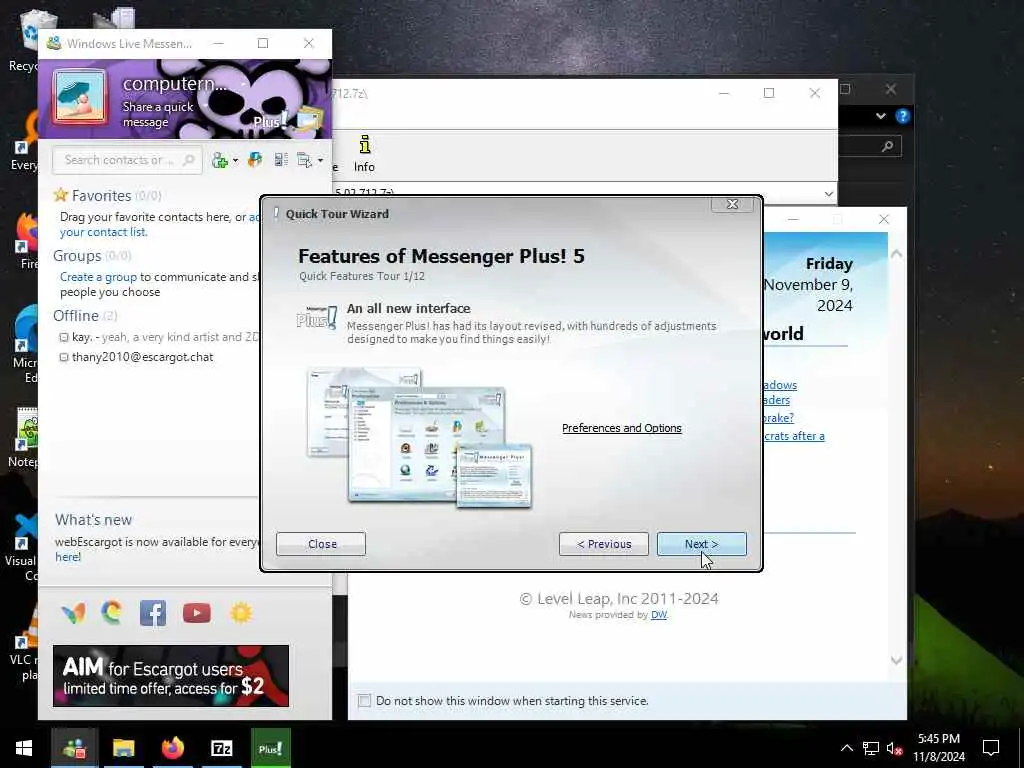1024x768 pixels.
Task: Select offline contact kay.
Action: coord(159,337)
